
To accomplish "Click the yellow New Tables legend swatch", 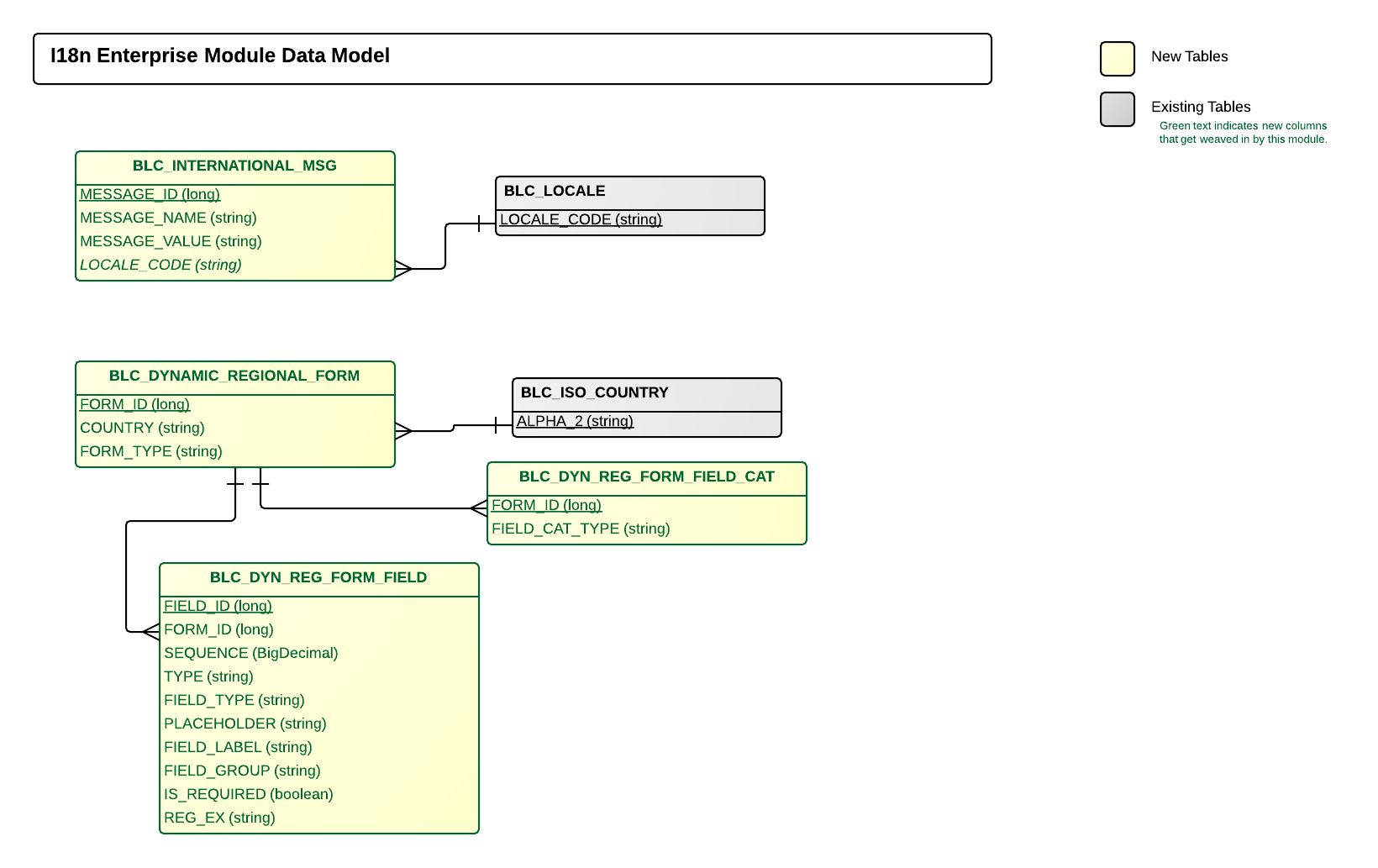I will tap(1117, 59).
